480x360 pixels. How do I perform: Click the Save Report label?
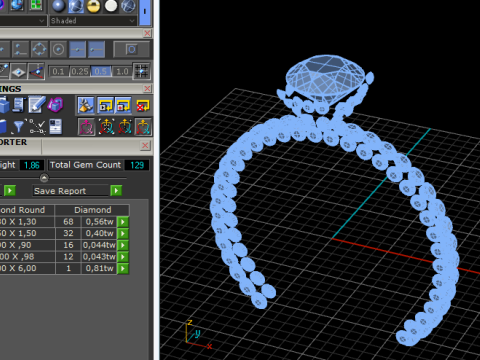click(x=60, y=191)
